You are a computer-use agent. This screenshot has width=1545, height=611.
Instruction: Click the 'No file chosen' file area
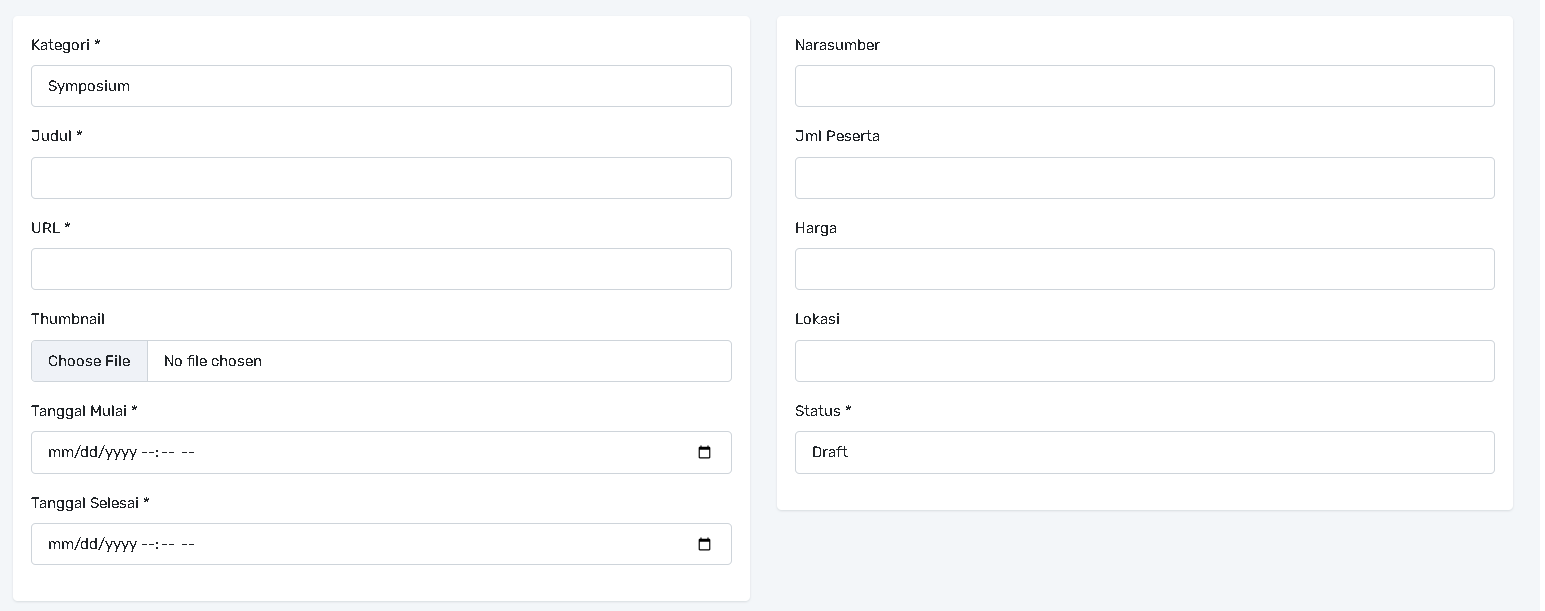pos(438,361)
